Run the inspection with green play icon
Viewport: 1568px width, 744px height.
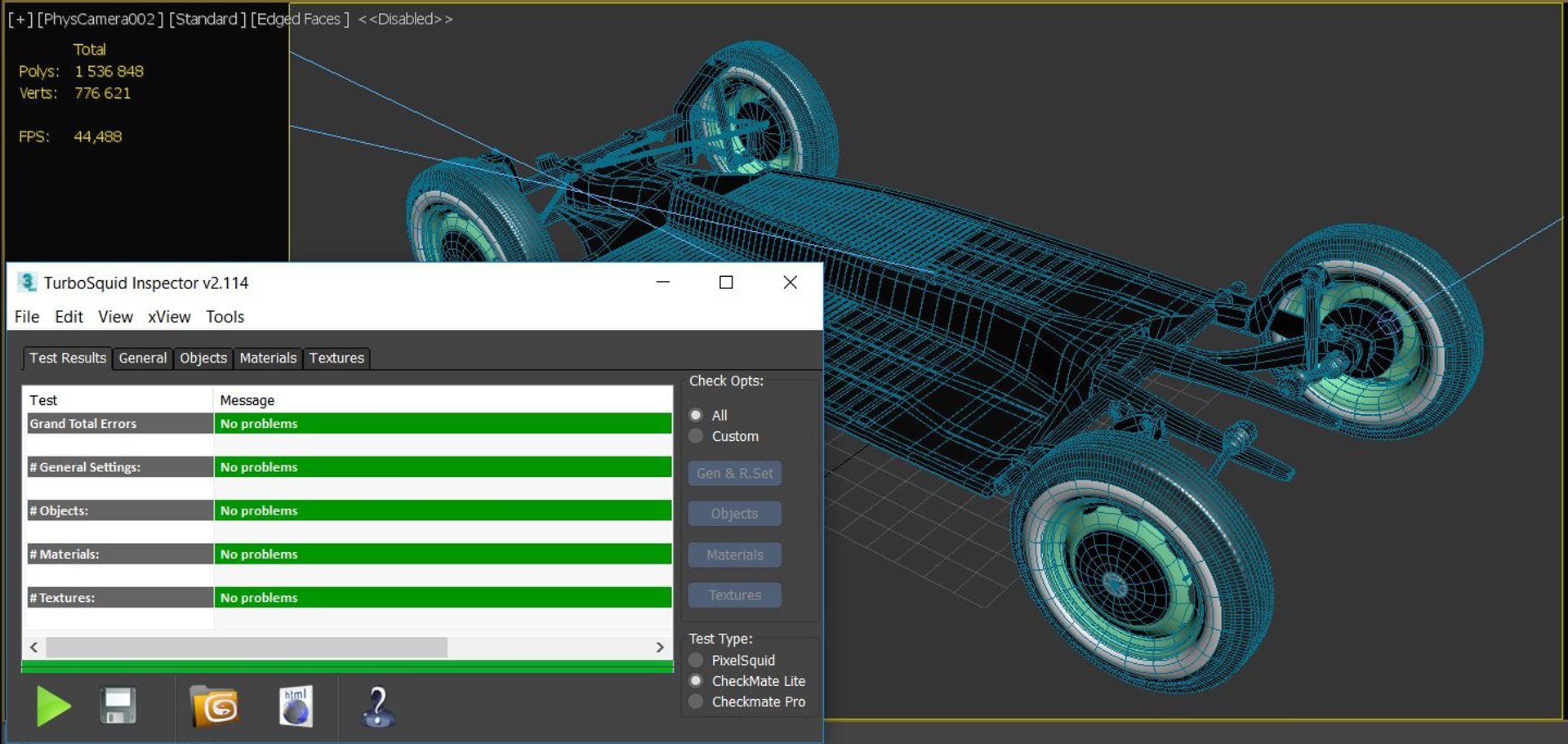(x=54, y=706)
